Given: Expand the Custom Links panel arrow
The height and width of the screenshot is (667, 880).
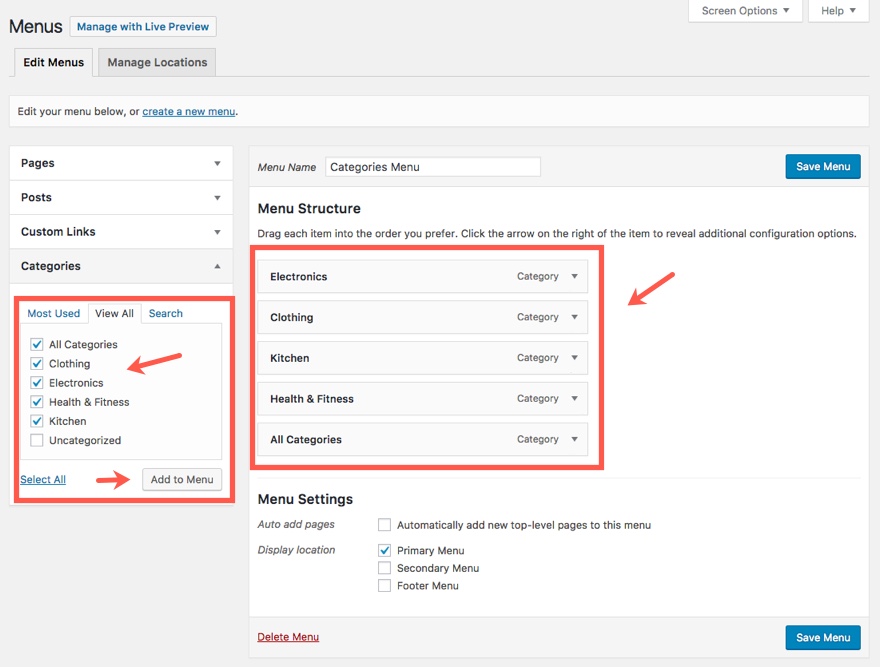Looking at the screenshot, I should [217, 232].
